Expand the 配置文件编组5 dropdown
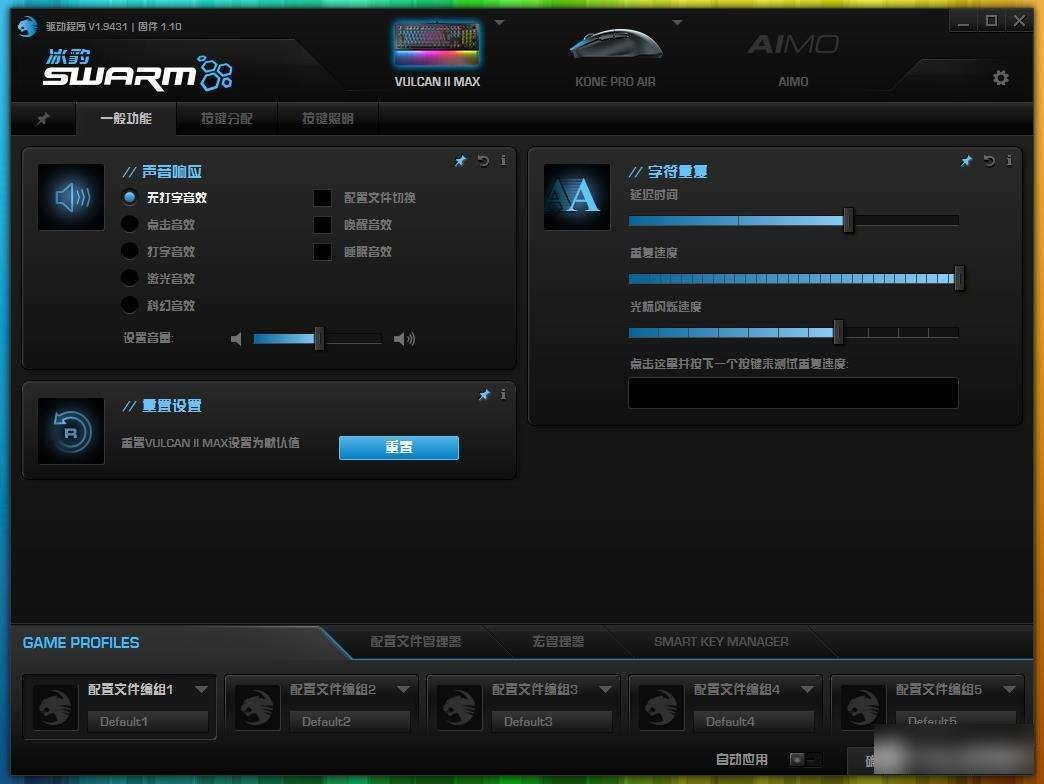 click(x=1009, y=689)
